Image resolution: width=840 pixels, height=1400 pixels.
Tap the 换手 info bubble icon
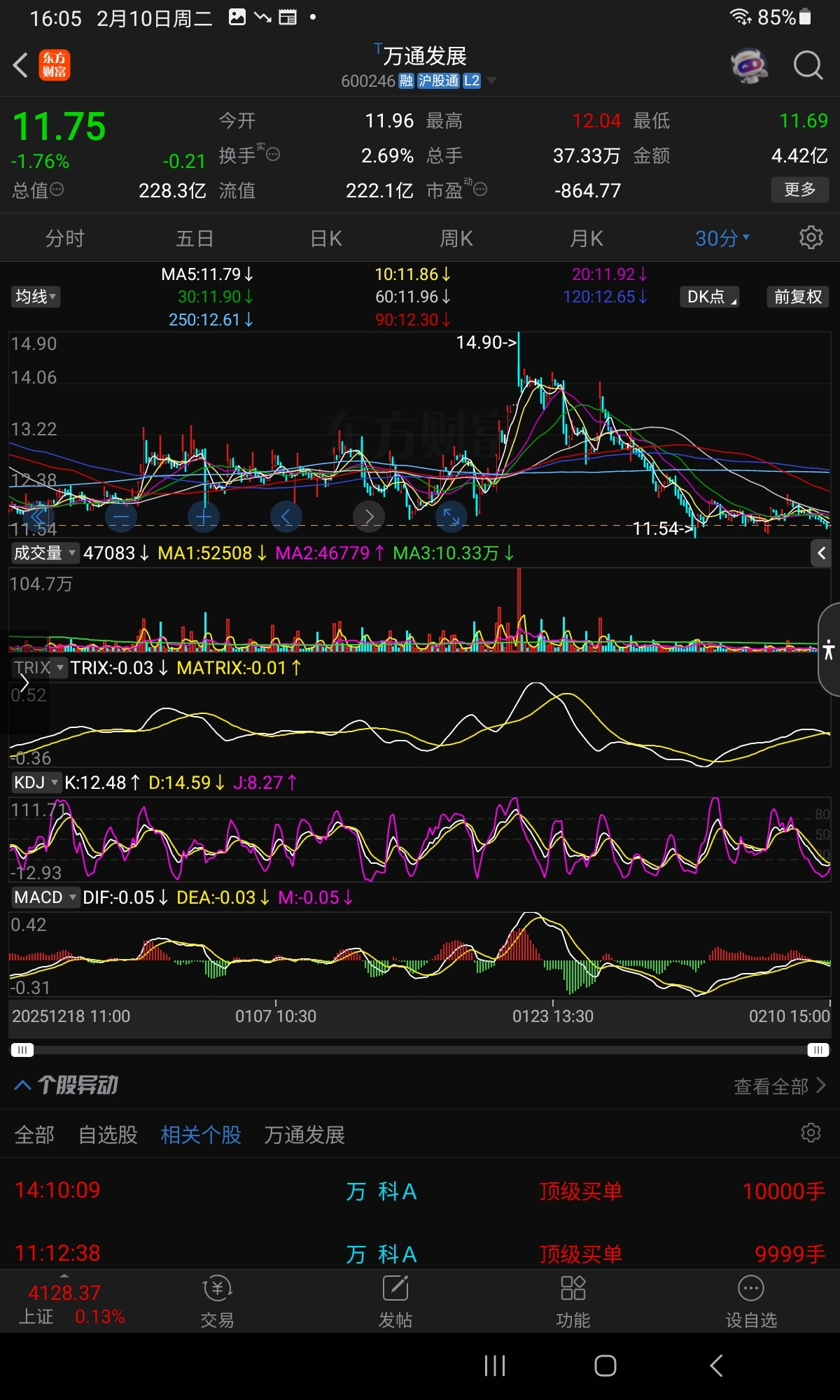click(x=273, y=154)
